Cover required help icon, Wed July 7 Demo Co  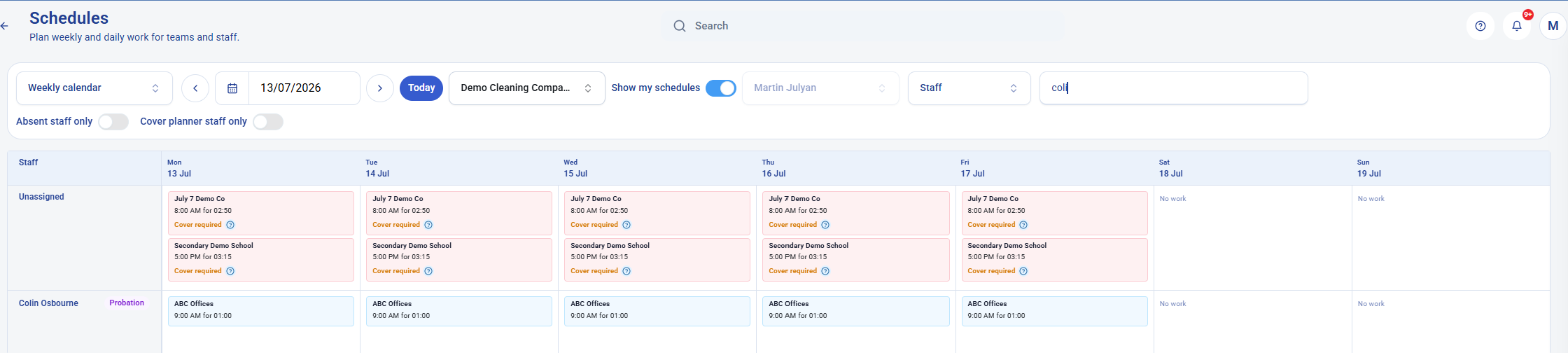coord(626,225)
